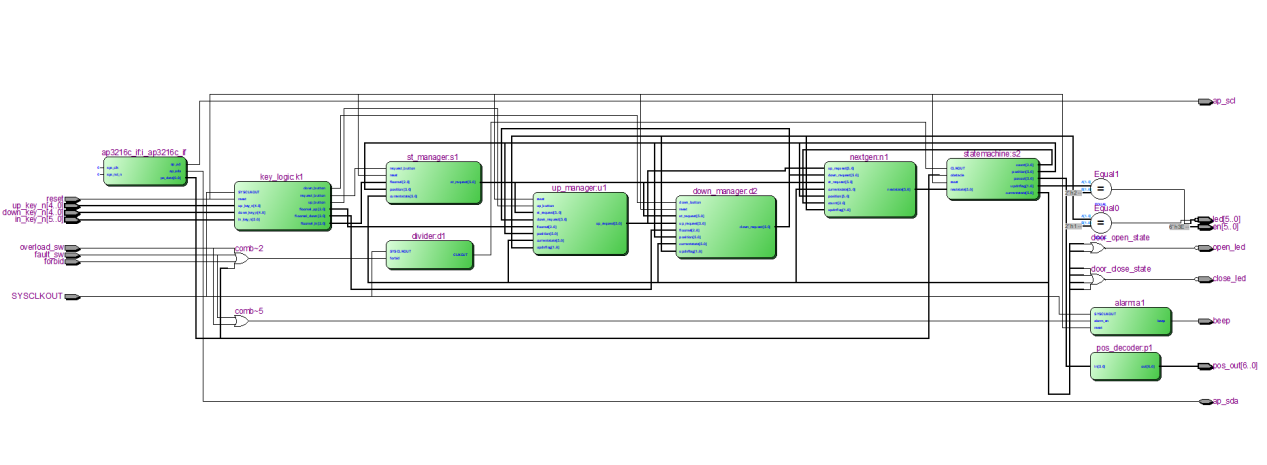Select the reset input pin
The height and width of the screenshot is (465, 1267).
(72, 200)
